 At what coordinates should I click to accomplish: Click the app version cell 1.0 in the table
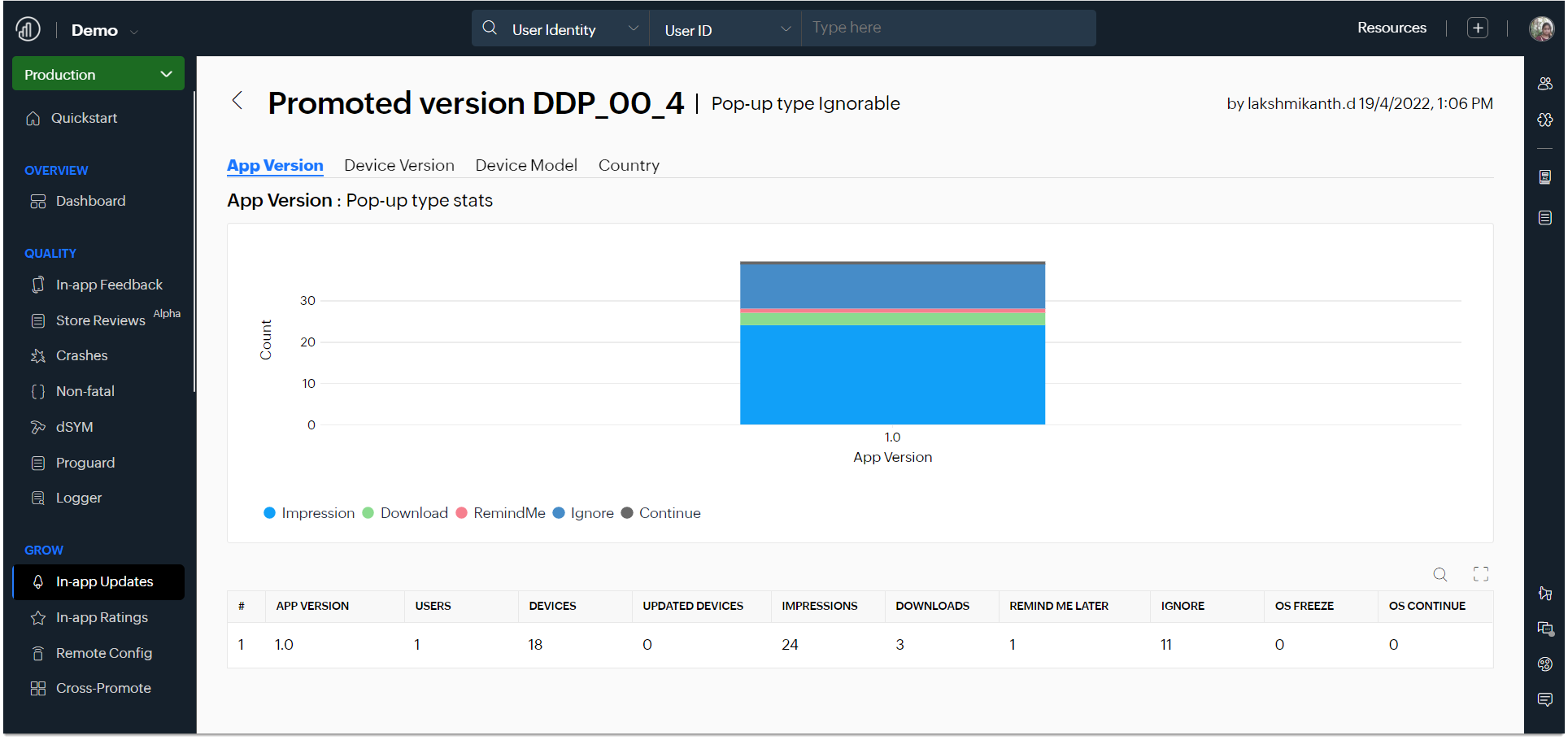284,645
